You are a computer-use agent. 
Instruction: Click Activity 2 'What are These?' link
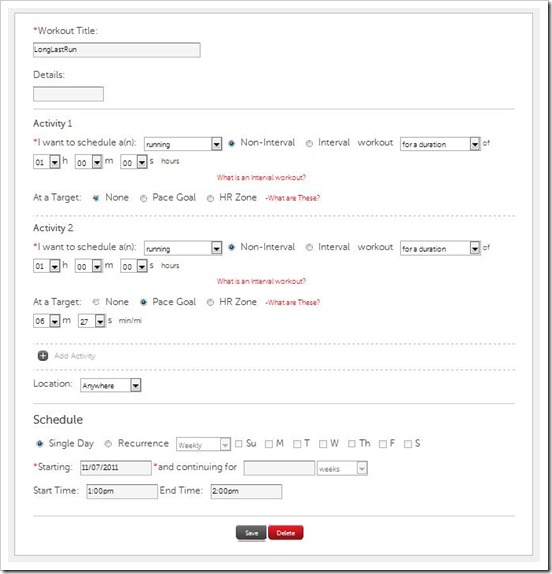coord(293,302)
